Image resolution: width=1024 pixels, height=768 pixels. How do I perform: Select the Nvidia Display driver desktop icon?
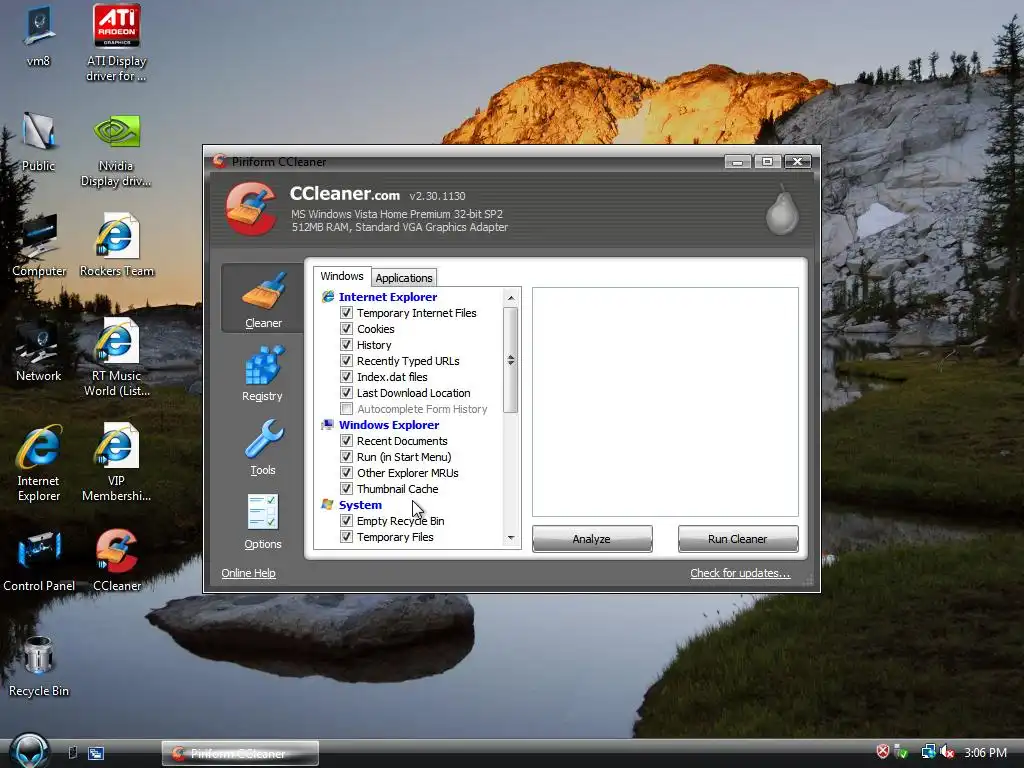pos(116,150)
